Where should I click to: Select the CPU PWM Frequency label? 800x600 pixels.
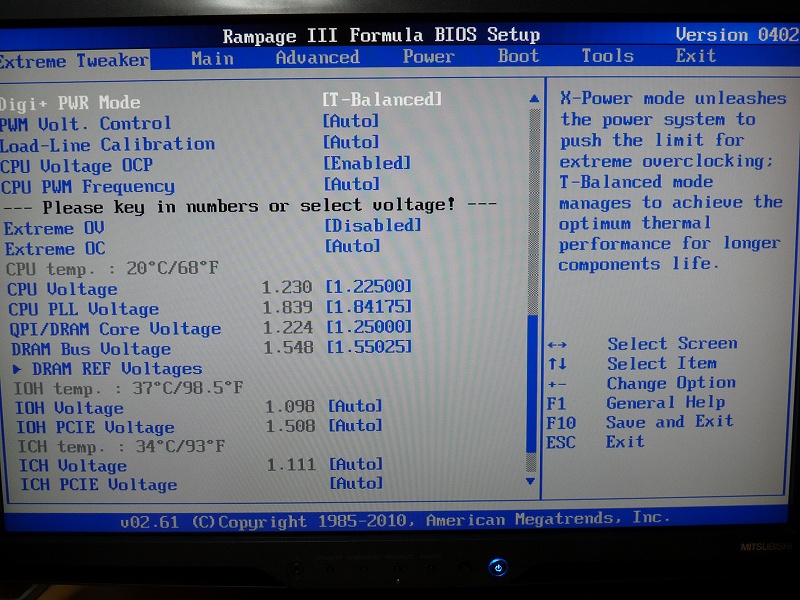88,187
